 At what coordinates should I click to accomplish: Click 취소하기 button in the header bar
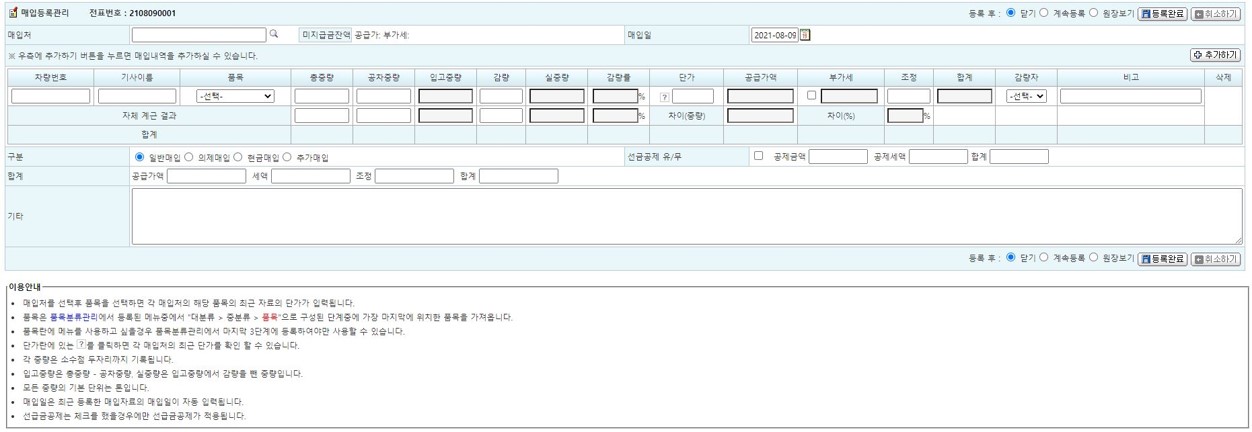pos(1216,13)
